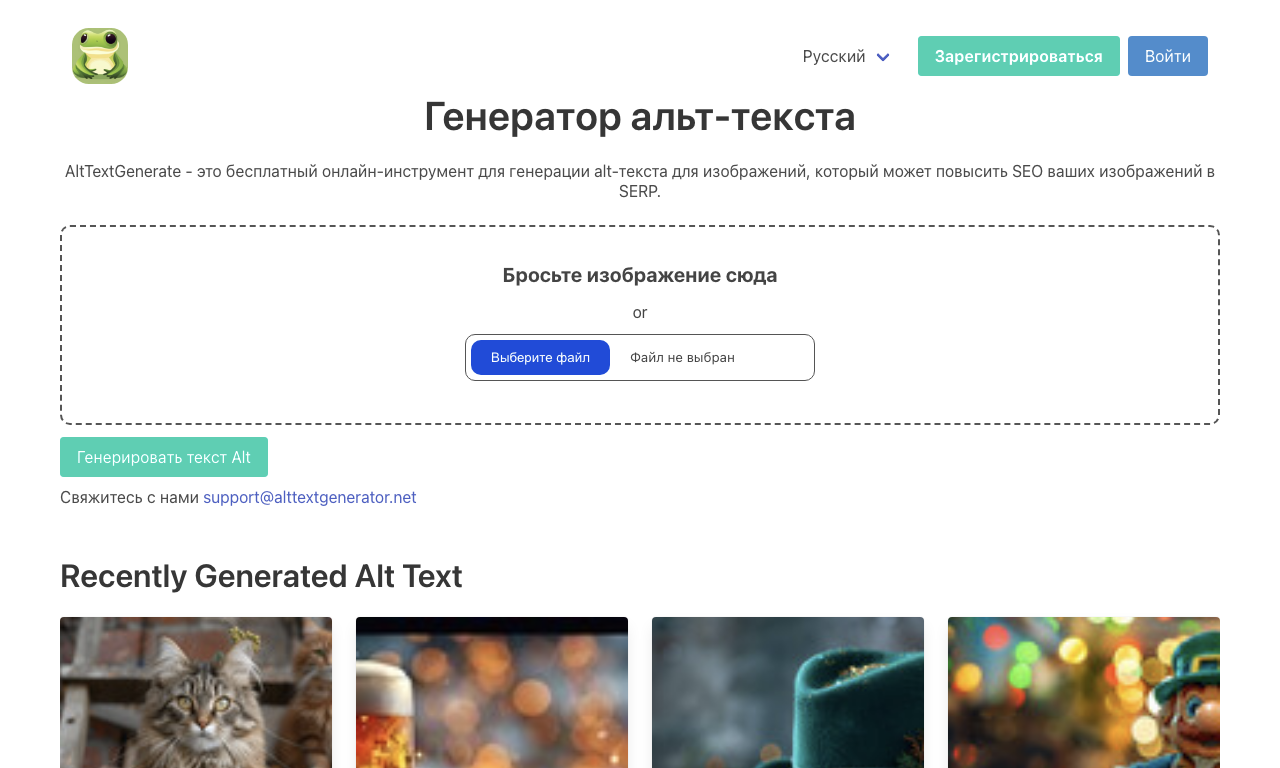Click the Выберите файл button
This screenshot has height=768, width=1280.
pos(540,357)
